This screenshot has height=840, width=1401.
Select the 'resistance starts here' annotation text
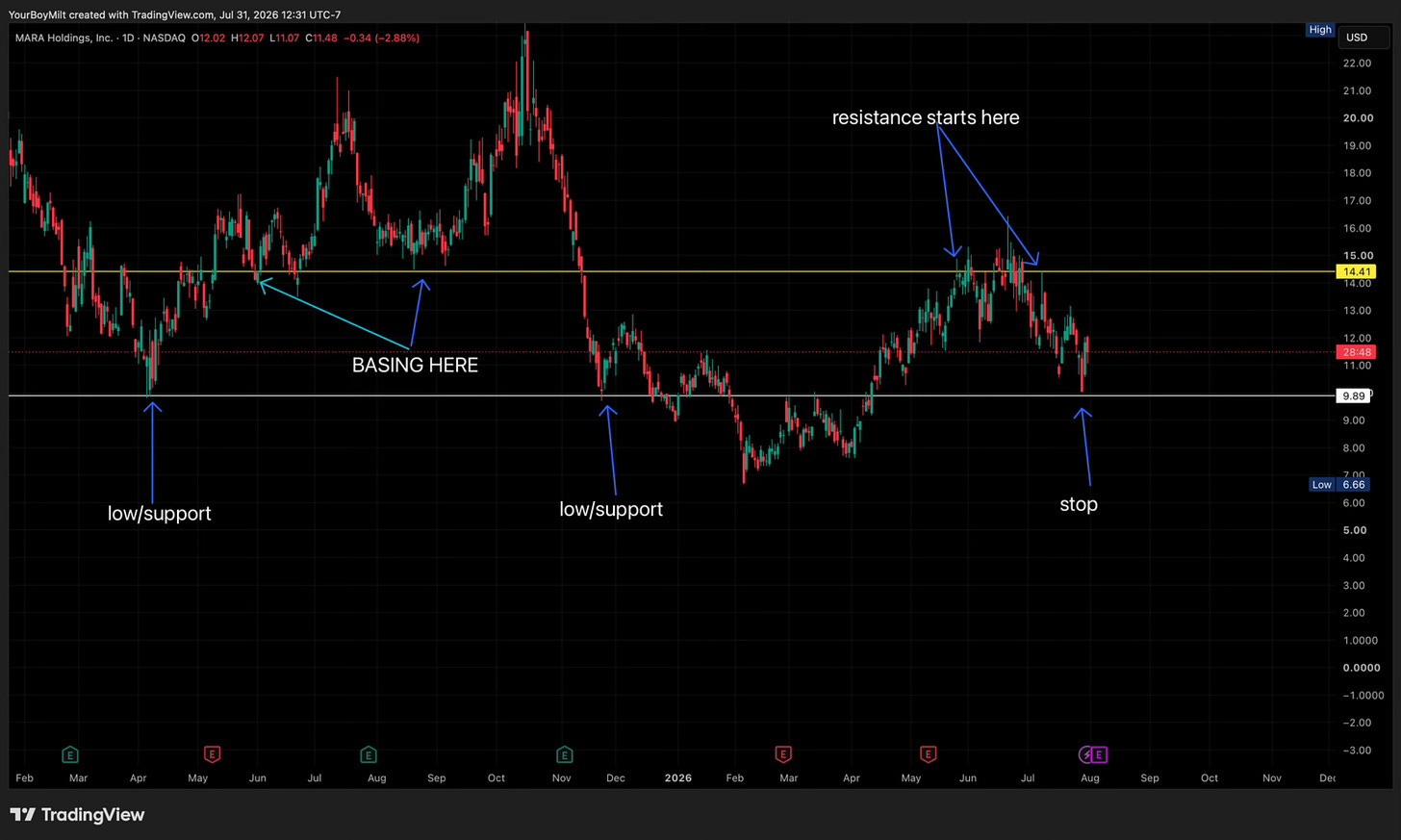[x=926, y=117]
